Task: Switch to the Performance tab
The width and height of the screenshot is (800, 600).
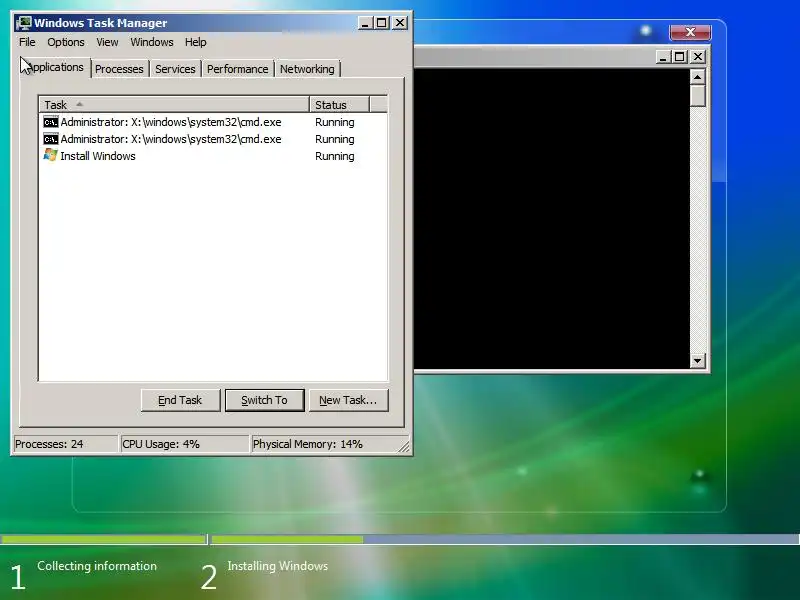Action: 237,69
